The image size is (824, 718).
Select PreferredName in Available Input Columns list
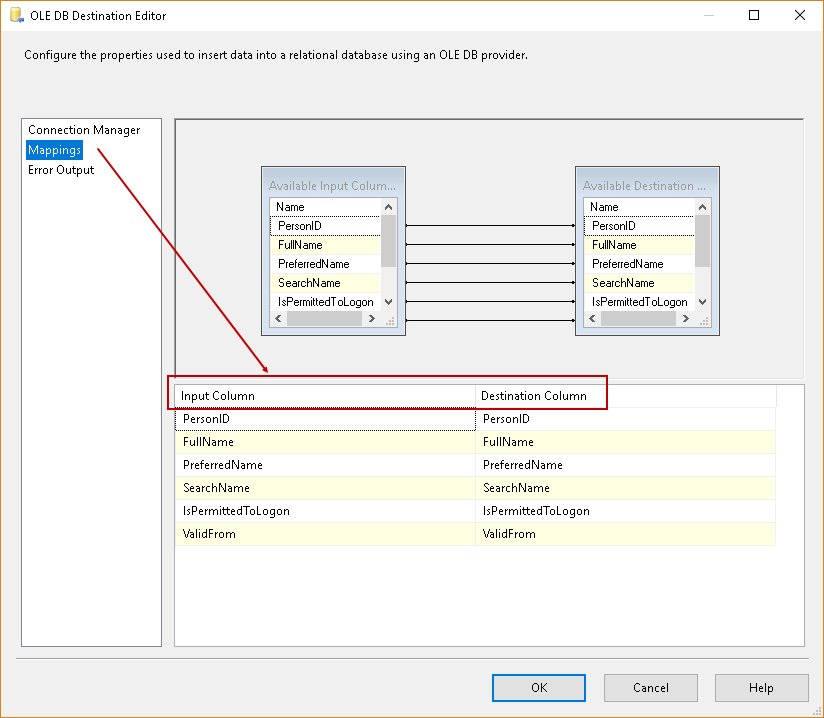(x=314, y=264)
